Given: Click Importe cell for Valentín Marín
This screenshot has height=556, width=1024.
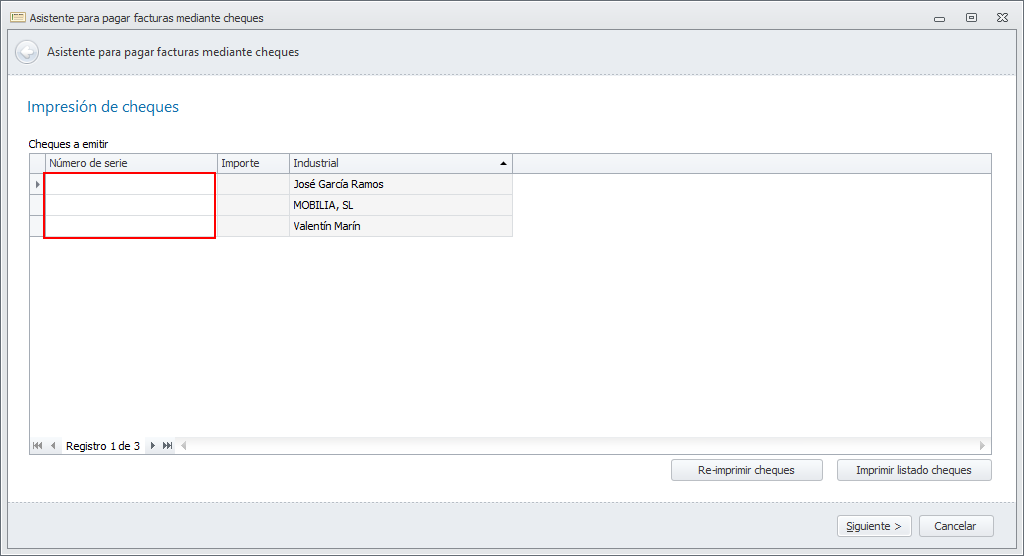Looking at the screenshot, I should pyautogui.click(x=253, y=226).
